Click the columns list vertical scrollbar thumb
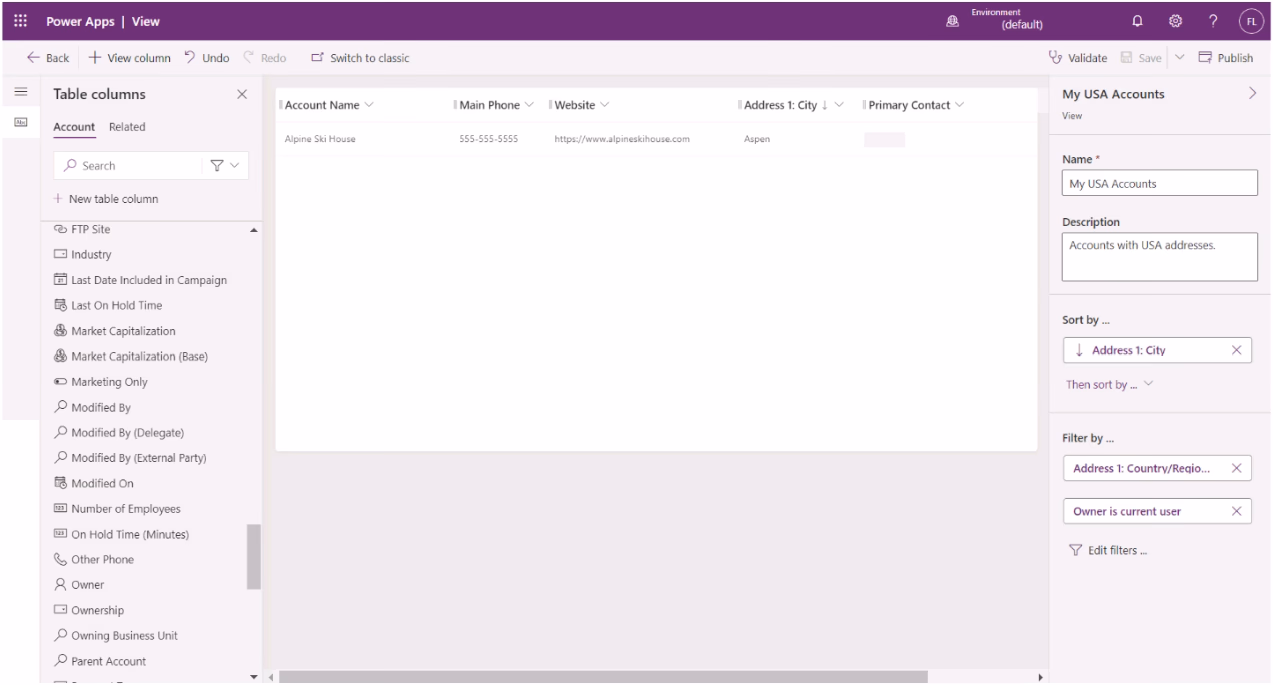Screen dimensions: 1273x685 click(x=254, y=556)
